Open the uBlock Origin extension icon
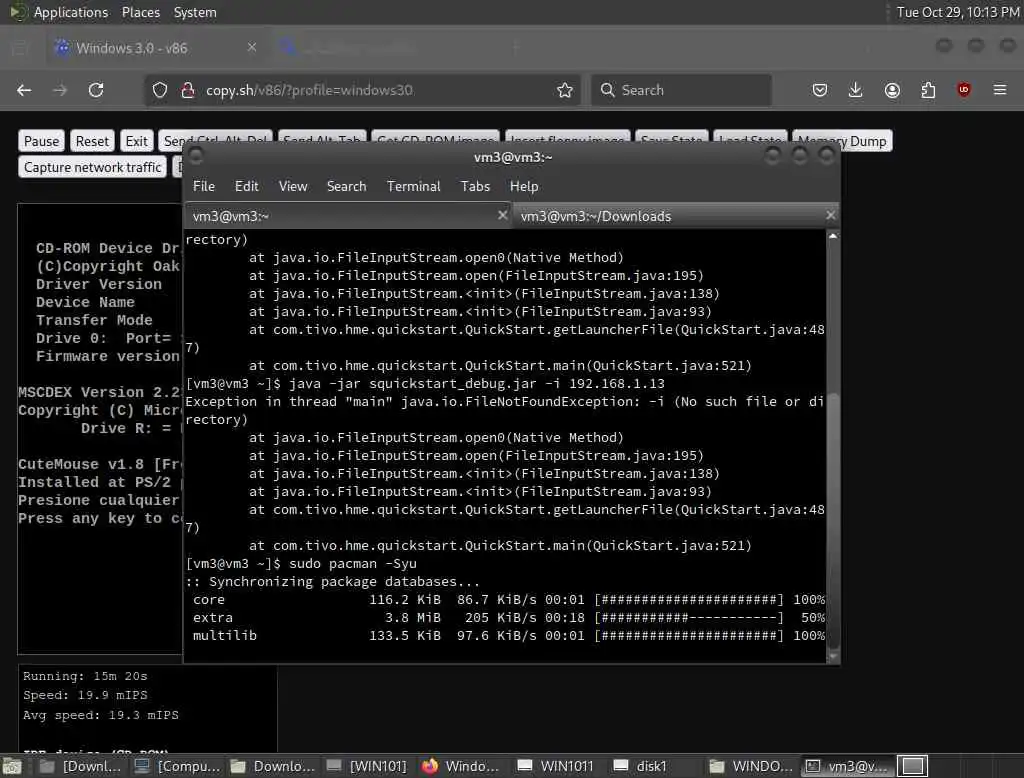Image resolution: width=1024 pixels, height=778 pixels. pos(963,90)
